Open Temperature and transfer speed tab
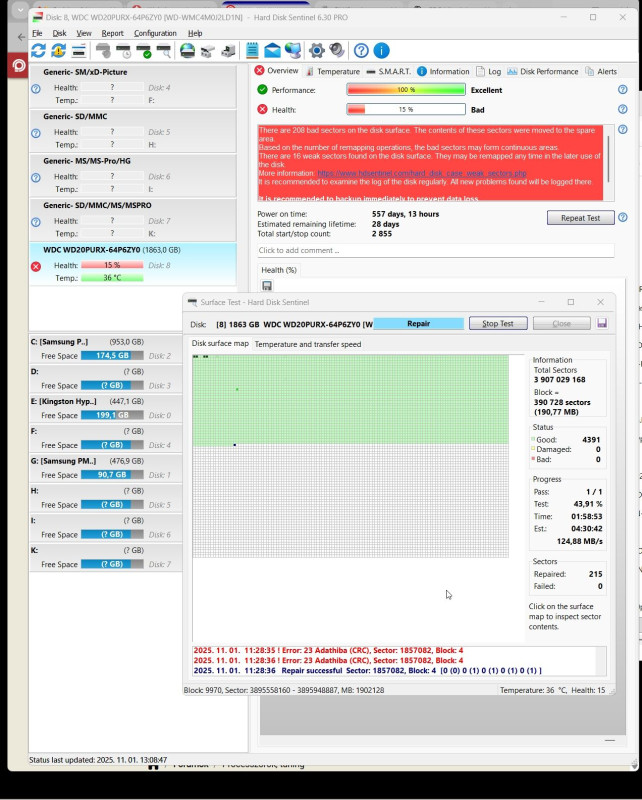This screenshot has height=800, width=642. tap(308, 344)
